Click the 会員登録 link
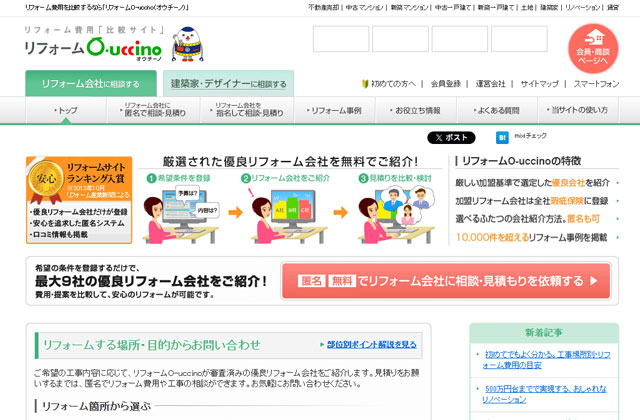The height and width of the screenshot is (420, 640). [x=446, y=84]
